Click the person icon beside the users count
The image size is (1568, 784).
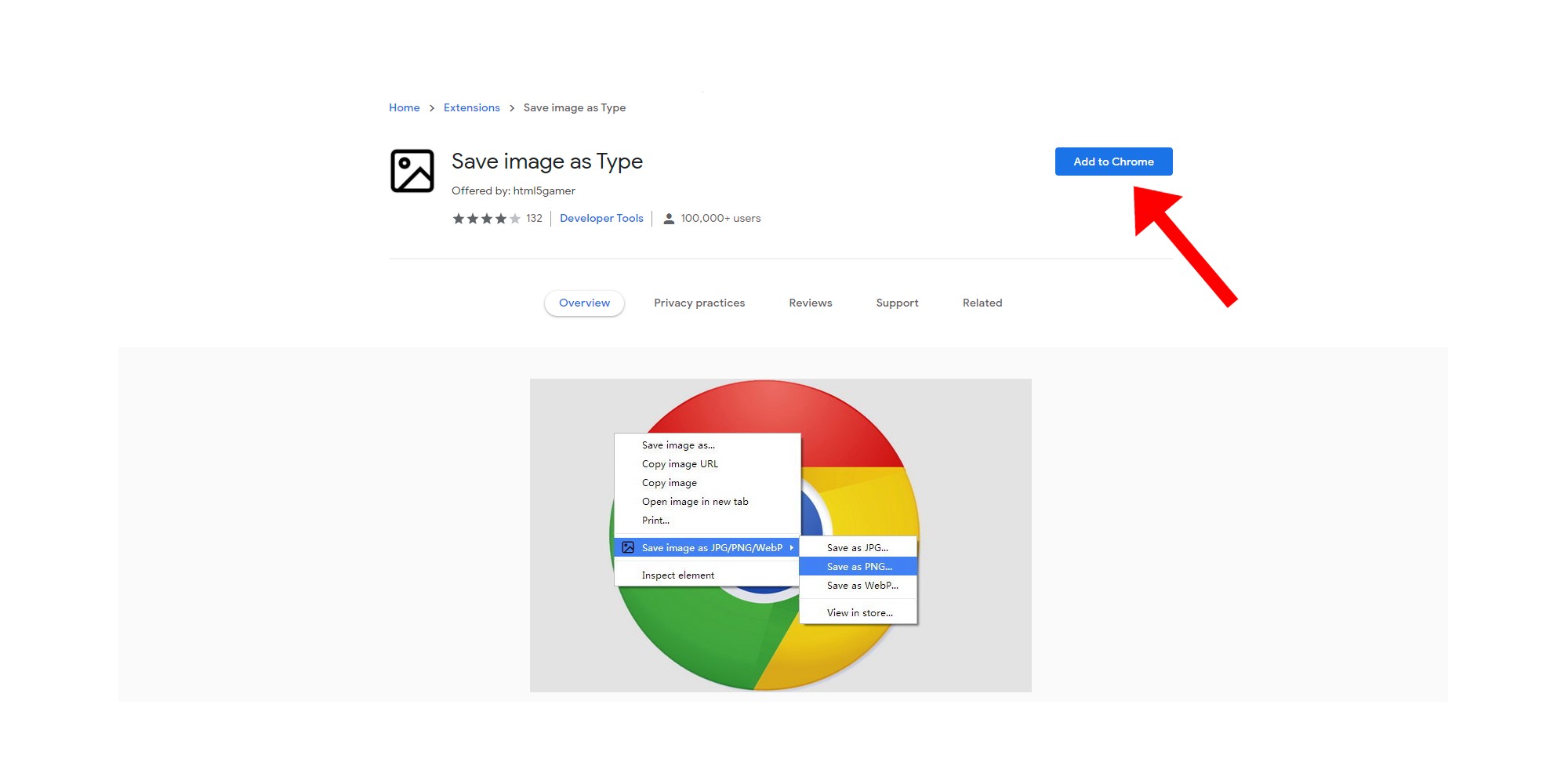(x=669, y=218)
